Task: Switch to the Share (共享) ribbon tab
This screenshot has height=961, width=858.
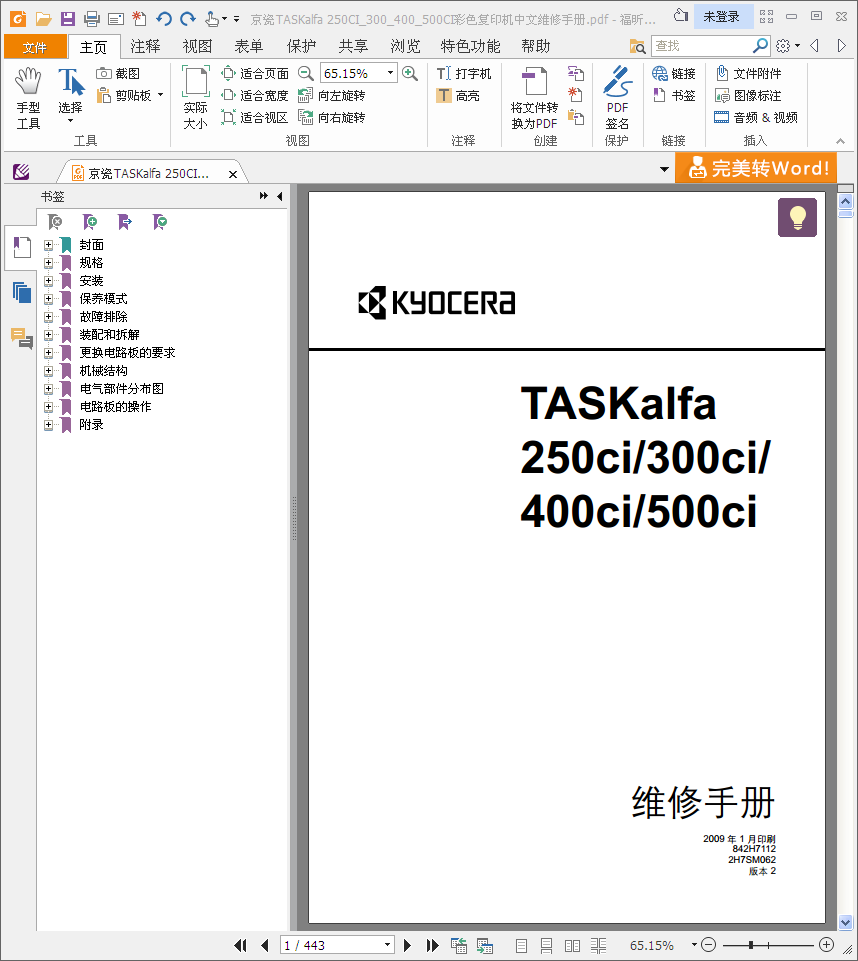Action: click(x=354, y=47)
